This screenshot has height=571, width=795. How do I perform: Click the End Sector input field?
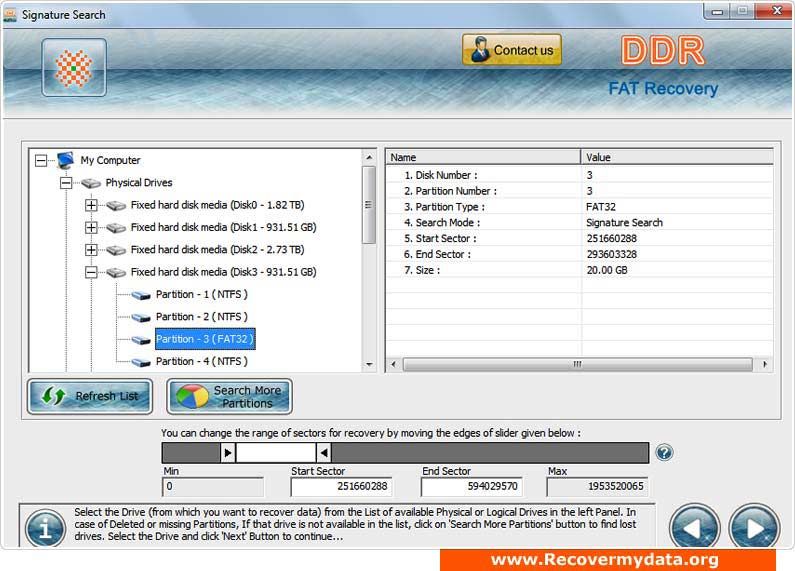[x=472, y=487]
